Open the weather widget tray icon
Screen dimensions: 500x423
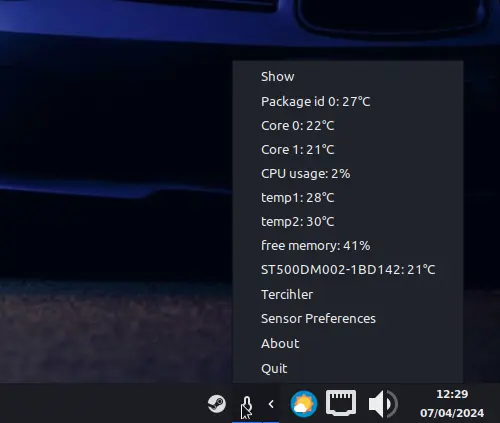tap(303, 404)
